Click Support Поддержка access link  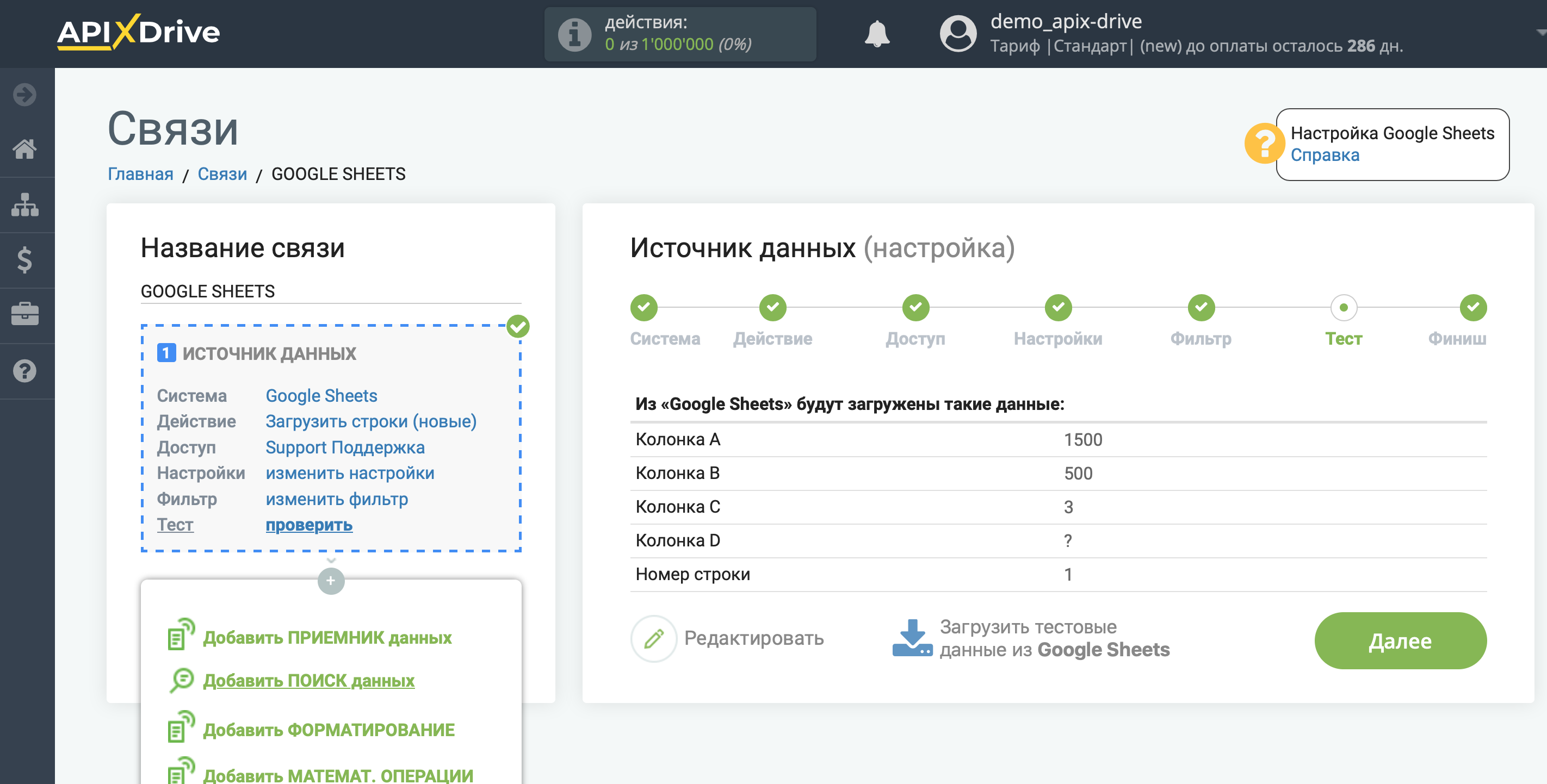point(345,447)
